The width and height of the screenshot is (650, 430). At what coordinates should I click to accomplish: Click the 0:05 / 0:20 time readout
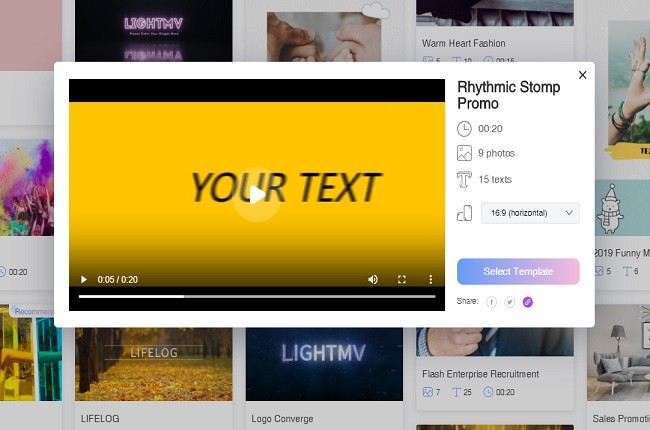(118, 279)
